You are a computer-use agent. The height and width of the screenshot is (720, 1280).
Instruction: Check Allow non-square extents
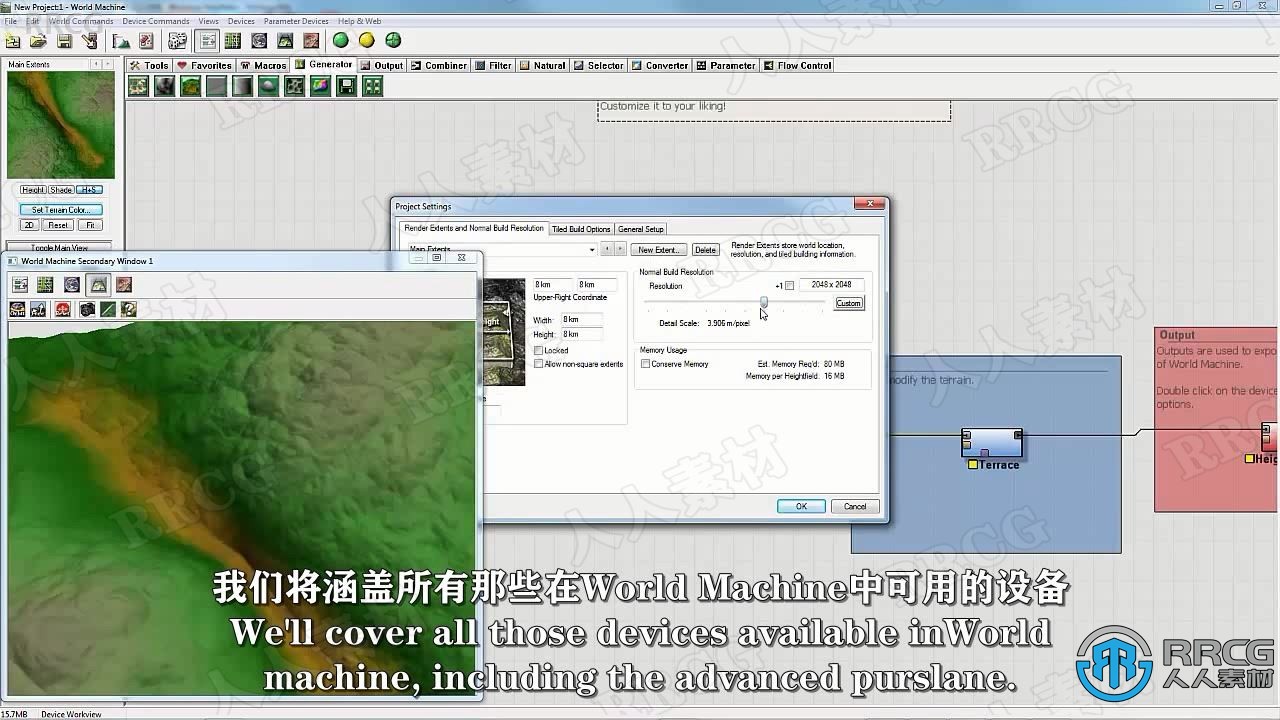(x=538, y=364)
